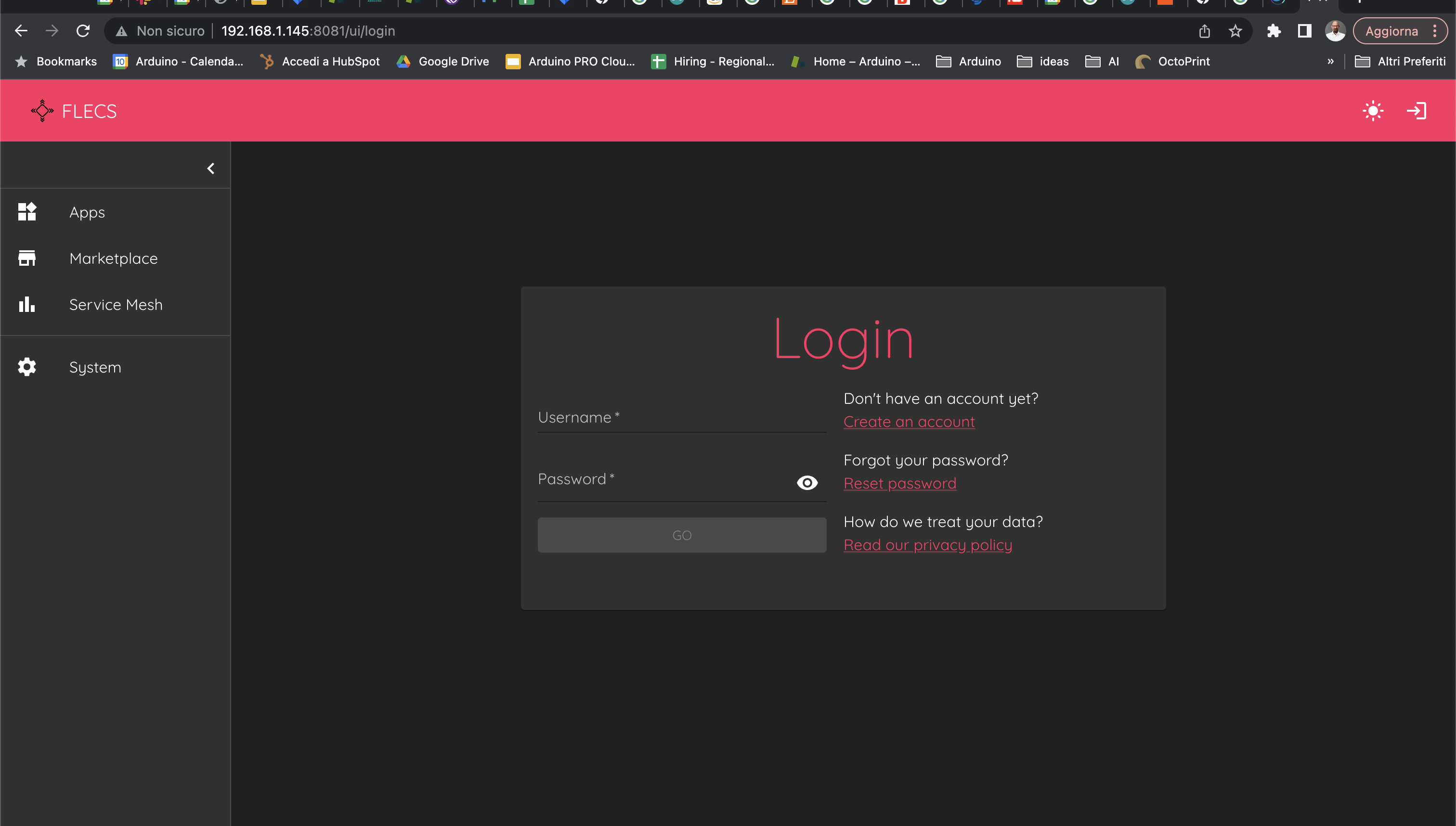The height and width of the screenshot is (826, 1456).
Task: Open the browser extensions puzzle icon
Action: (x=1274, y=31)
